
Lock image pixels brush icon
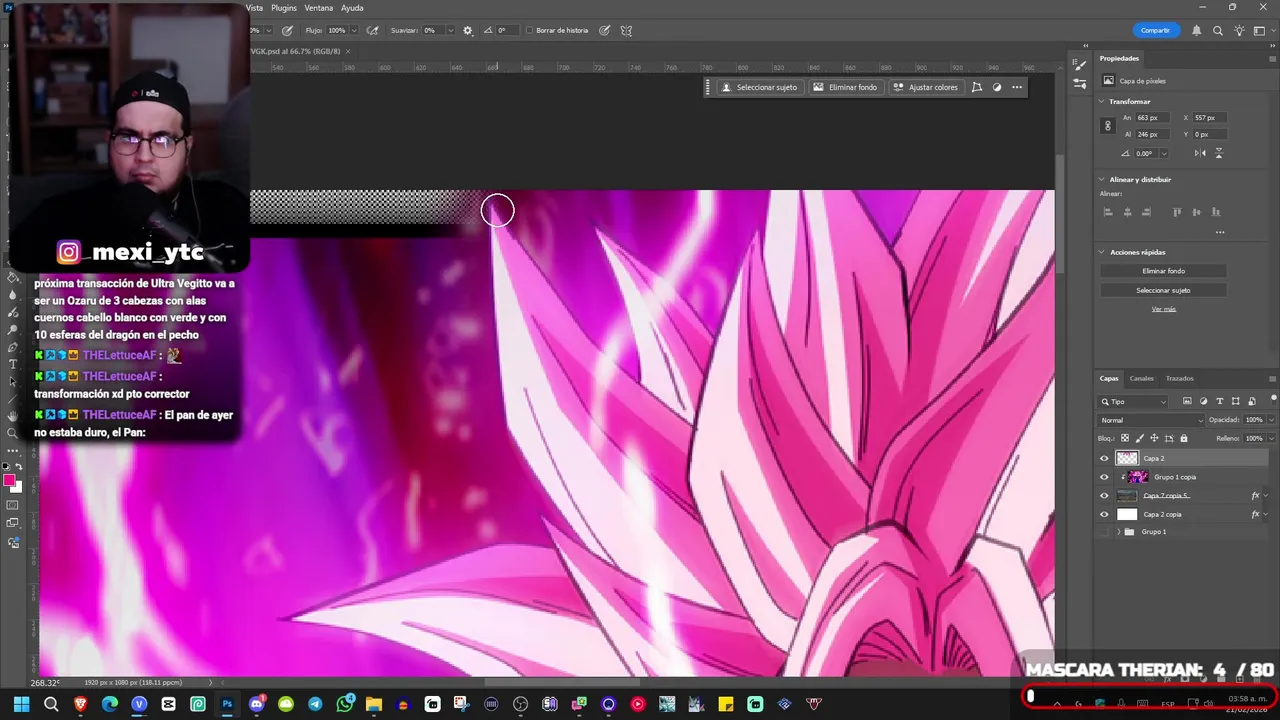click(1139, 438)
